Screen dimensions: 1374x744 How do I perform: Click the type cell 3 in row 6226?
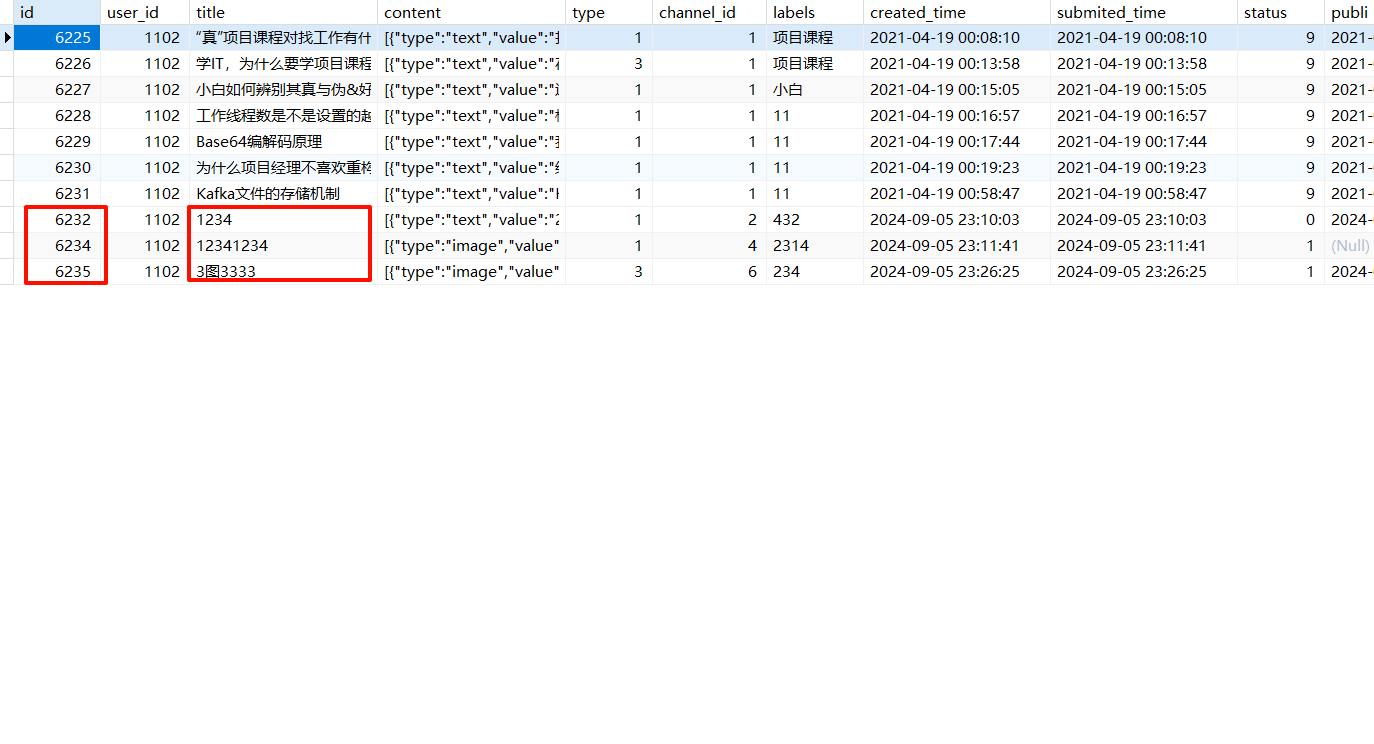[609, 64]
